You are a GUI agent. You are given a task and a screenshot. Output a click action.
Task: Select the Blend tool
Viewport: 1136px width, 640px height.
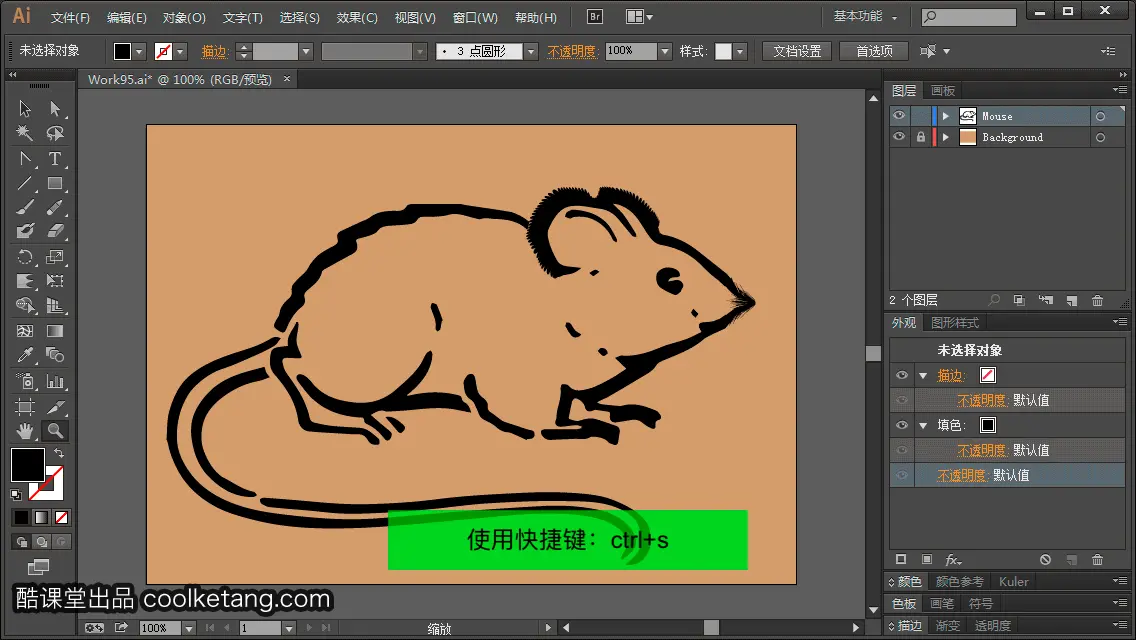(x=55, y=355)
